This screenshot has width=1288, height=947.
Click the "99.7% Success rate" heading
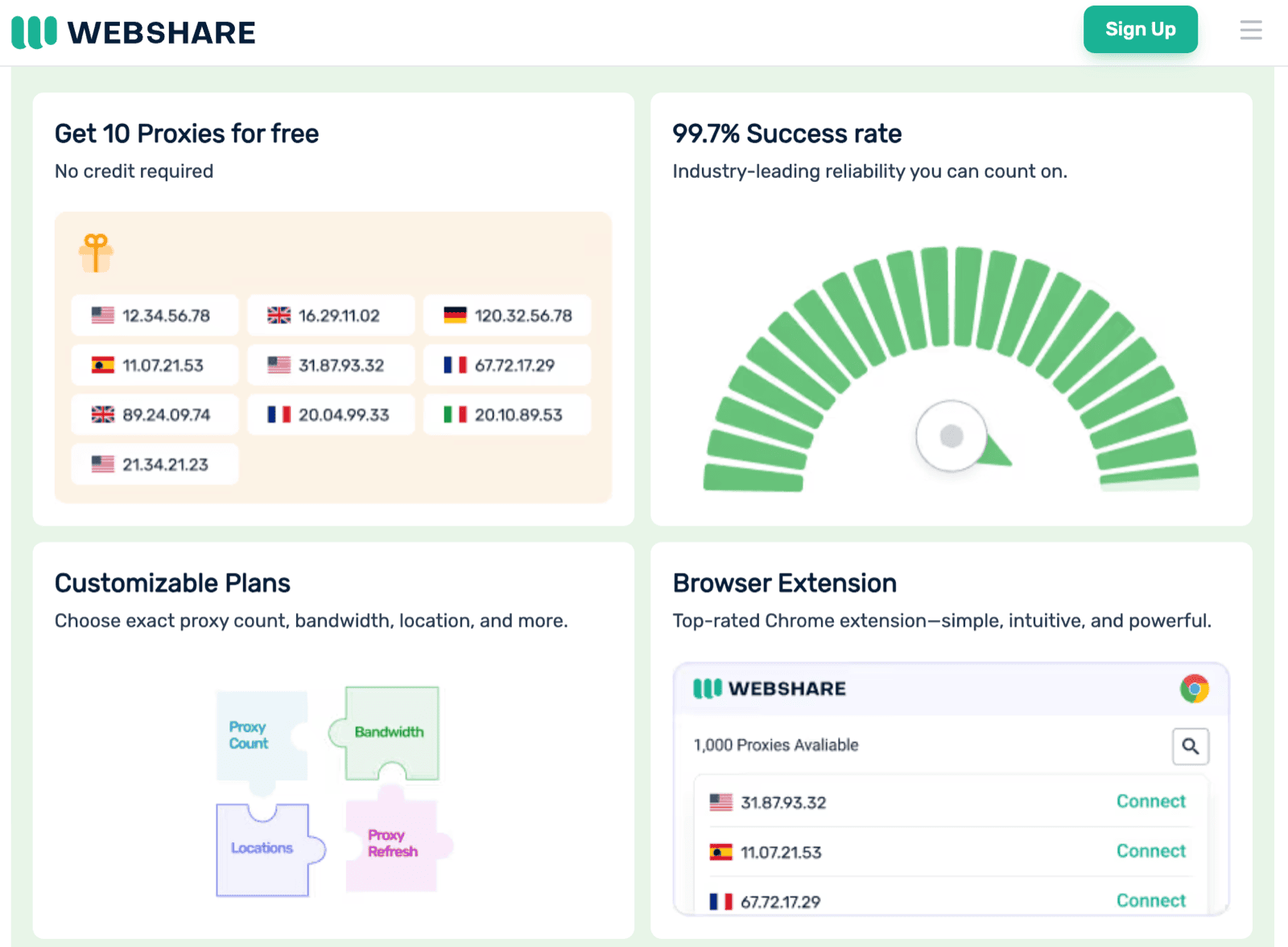pos(787,134)
